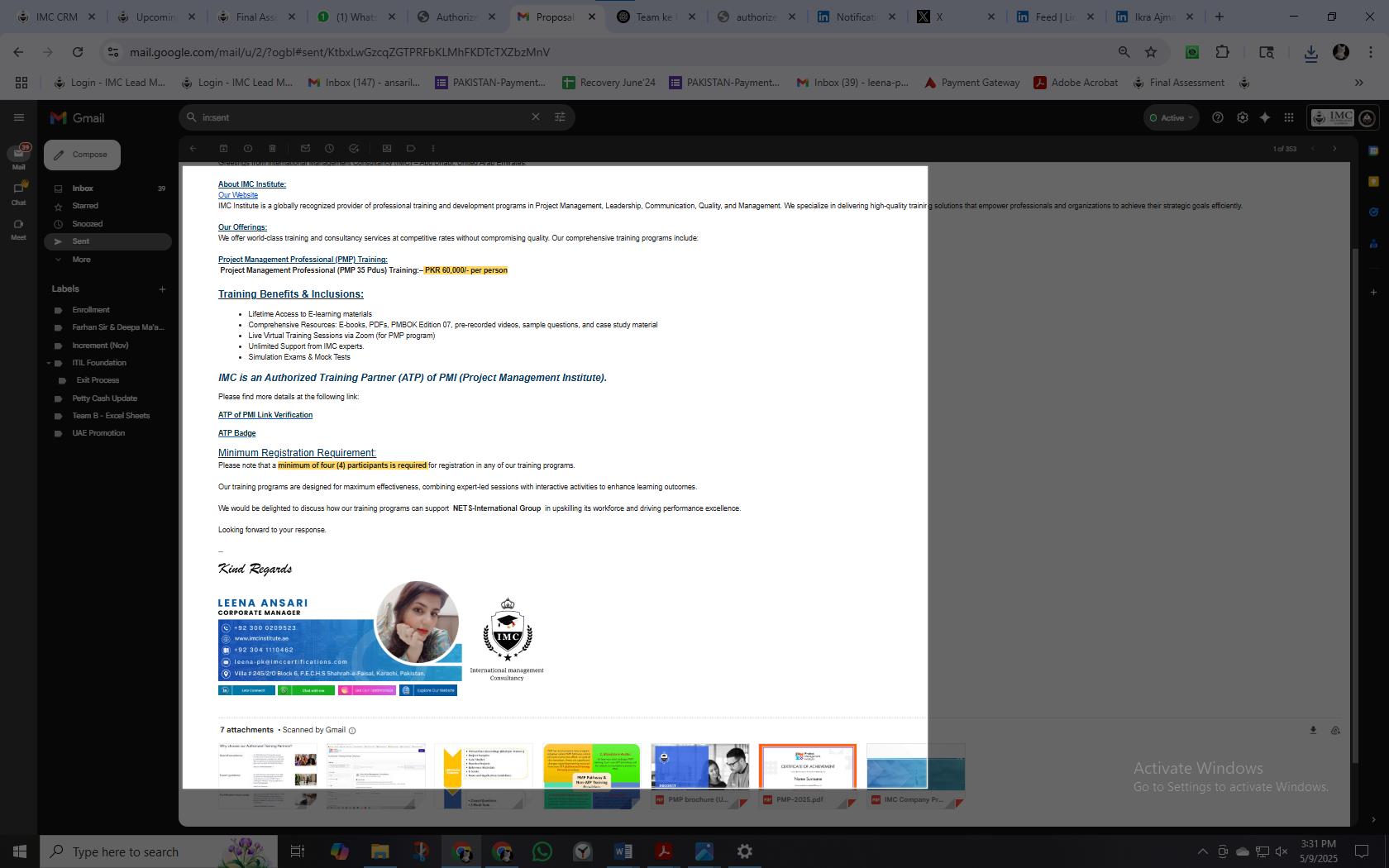Open Google apps grid icon
The height and width of the screenshot is (868, 1389).
tap(1288, 117)
